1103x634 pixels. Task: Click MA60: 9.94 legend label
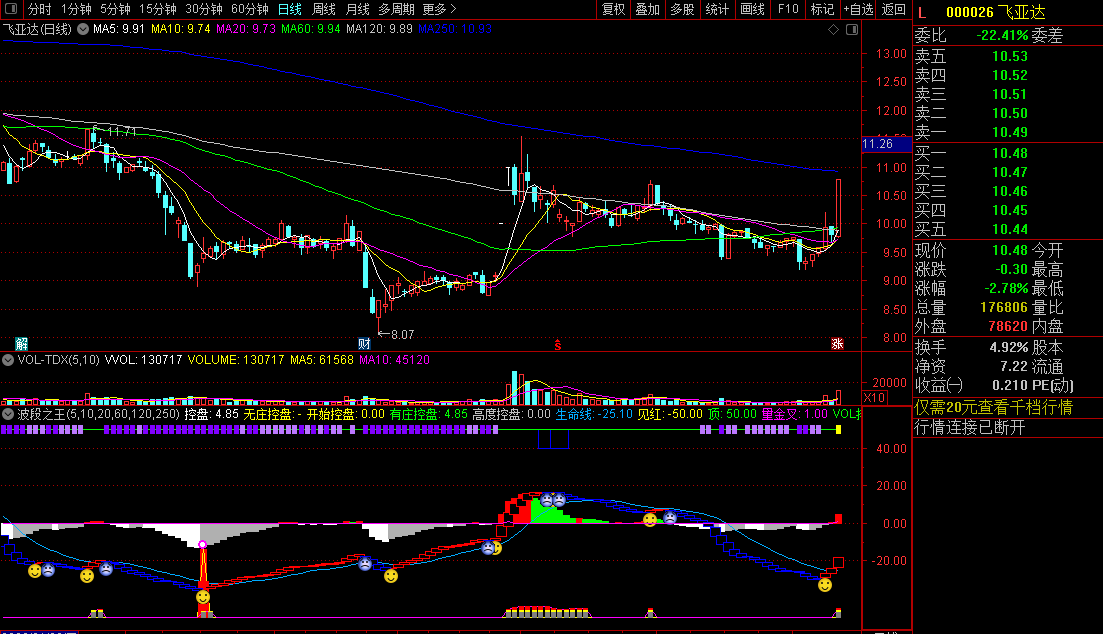310,29
